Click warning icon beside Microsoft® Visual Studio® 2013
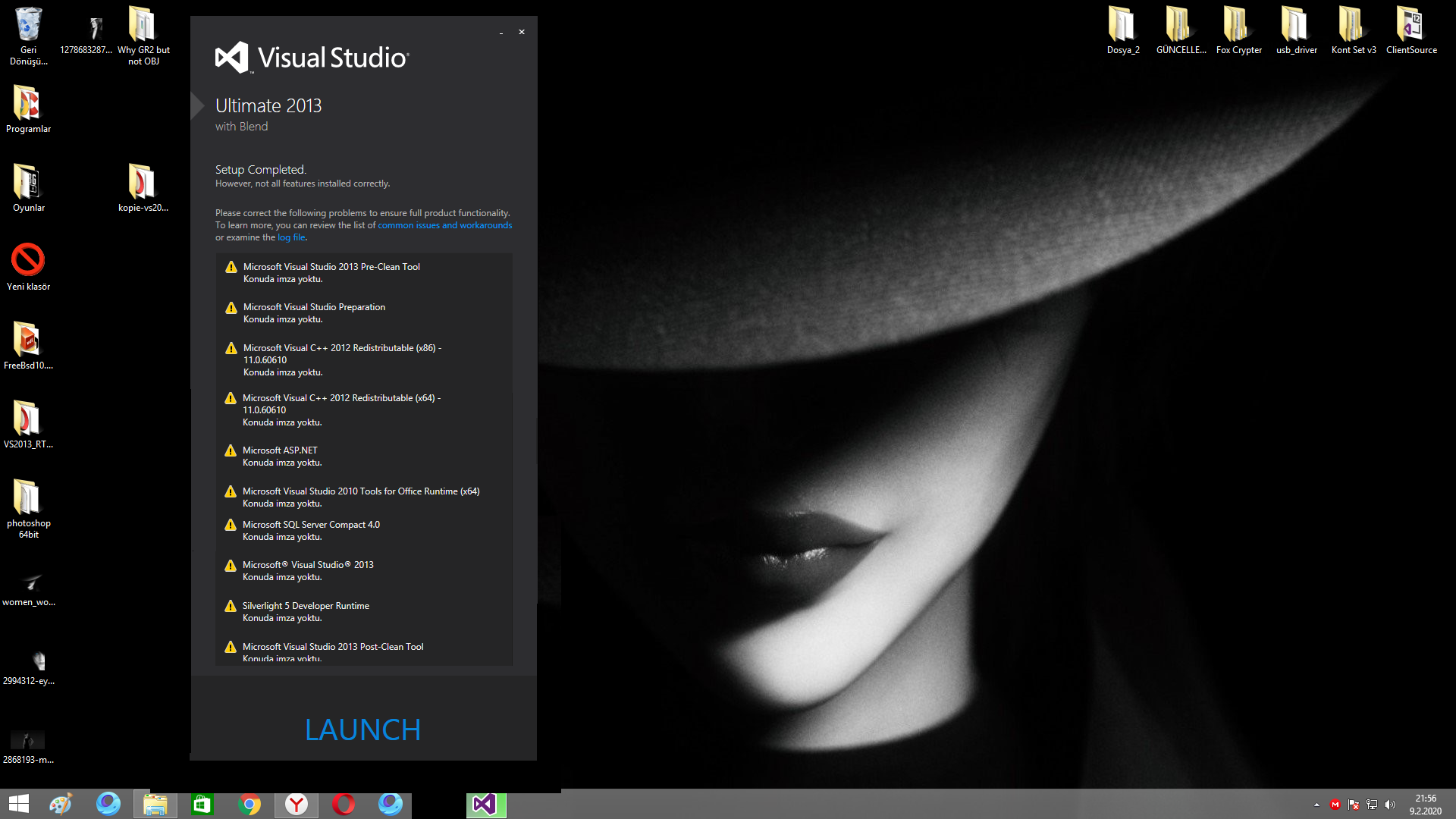This screenshot has width=1456, height=819. coord(231,565)
